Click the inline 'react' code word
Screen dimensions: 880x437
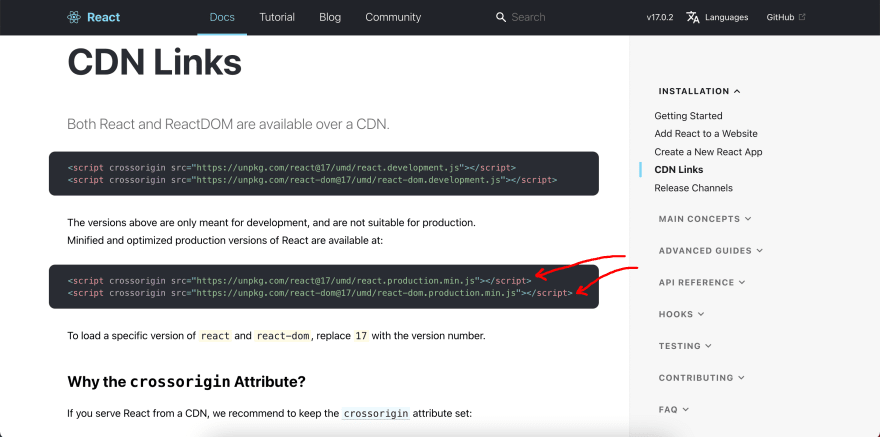[x=216, y=336]
